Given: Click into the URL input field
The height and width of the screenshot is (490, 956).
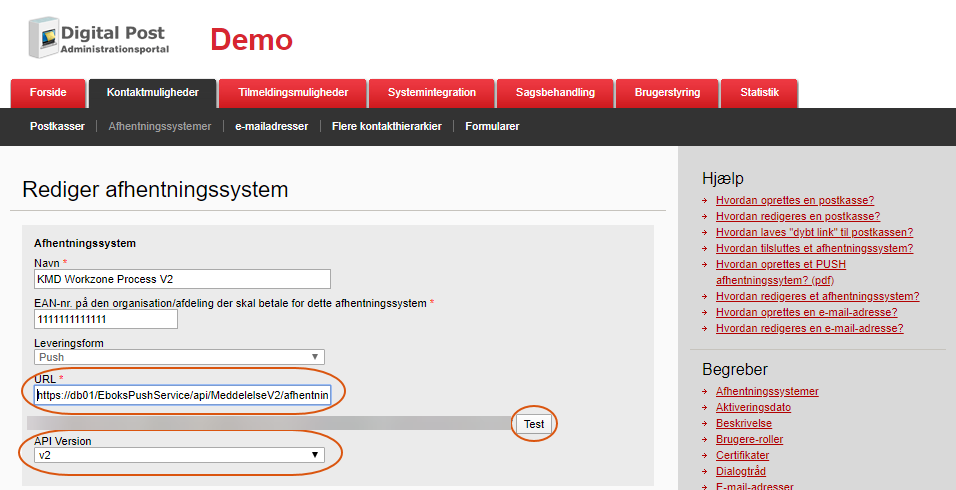Looking at the screenshot, I should point(182,395).
